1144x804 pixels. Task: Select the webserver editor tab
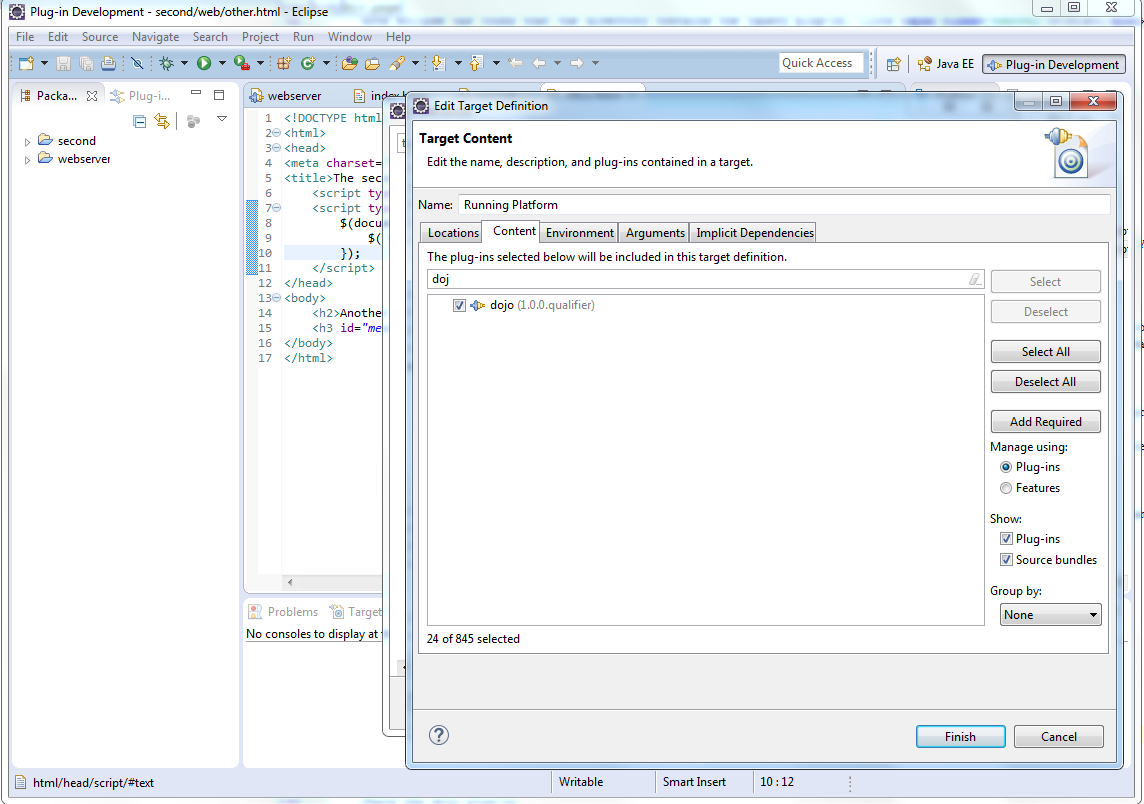click(286, 96)
